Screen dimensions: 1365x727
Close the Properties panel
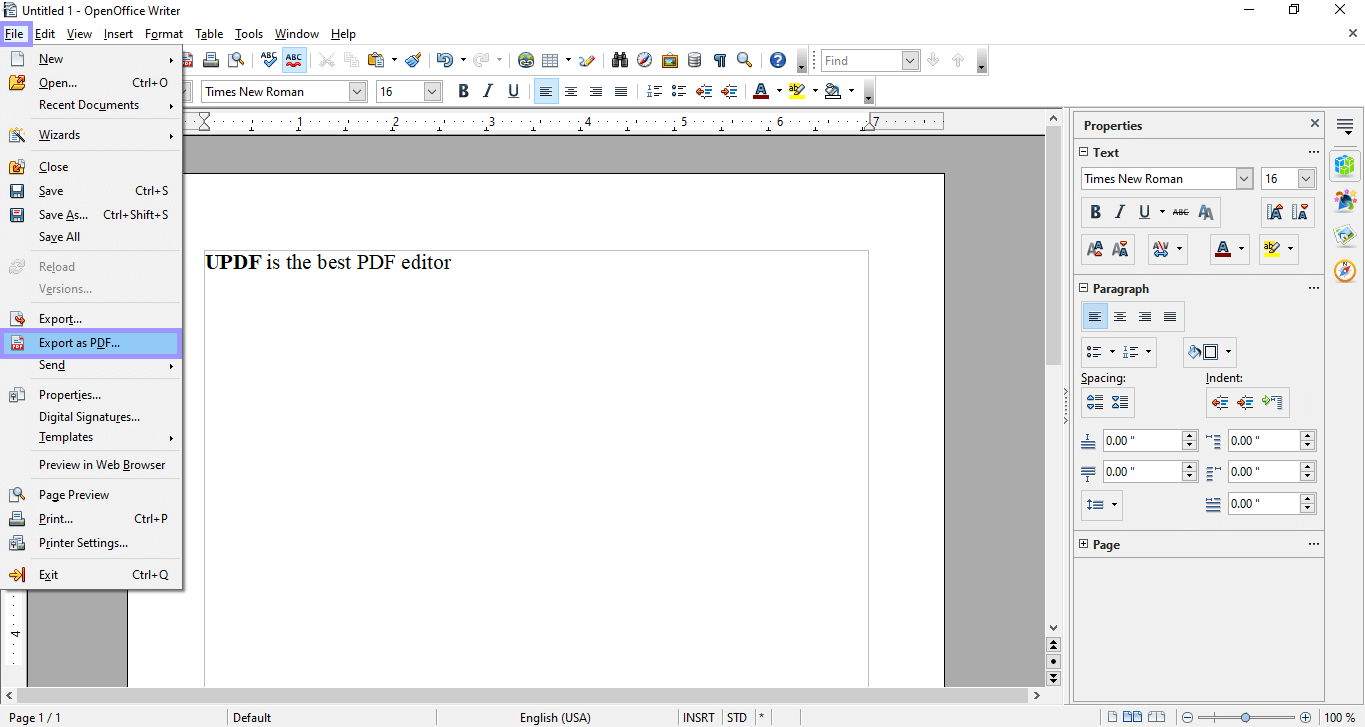tap(1314, 123)
